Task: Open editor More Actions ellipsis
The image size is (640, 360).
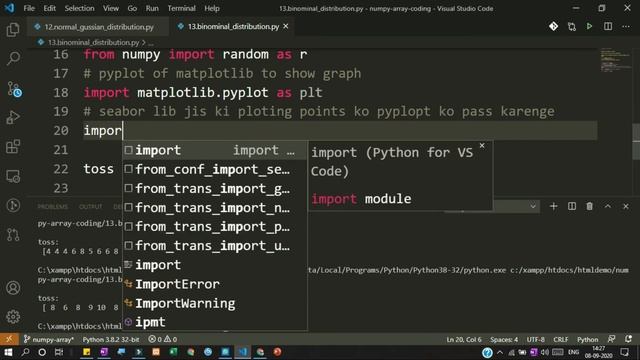Action: [x=626, y=27]
